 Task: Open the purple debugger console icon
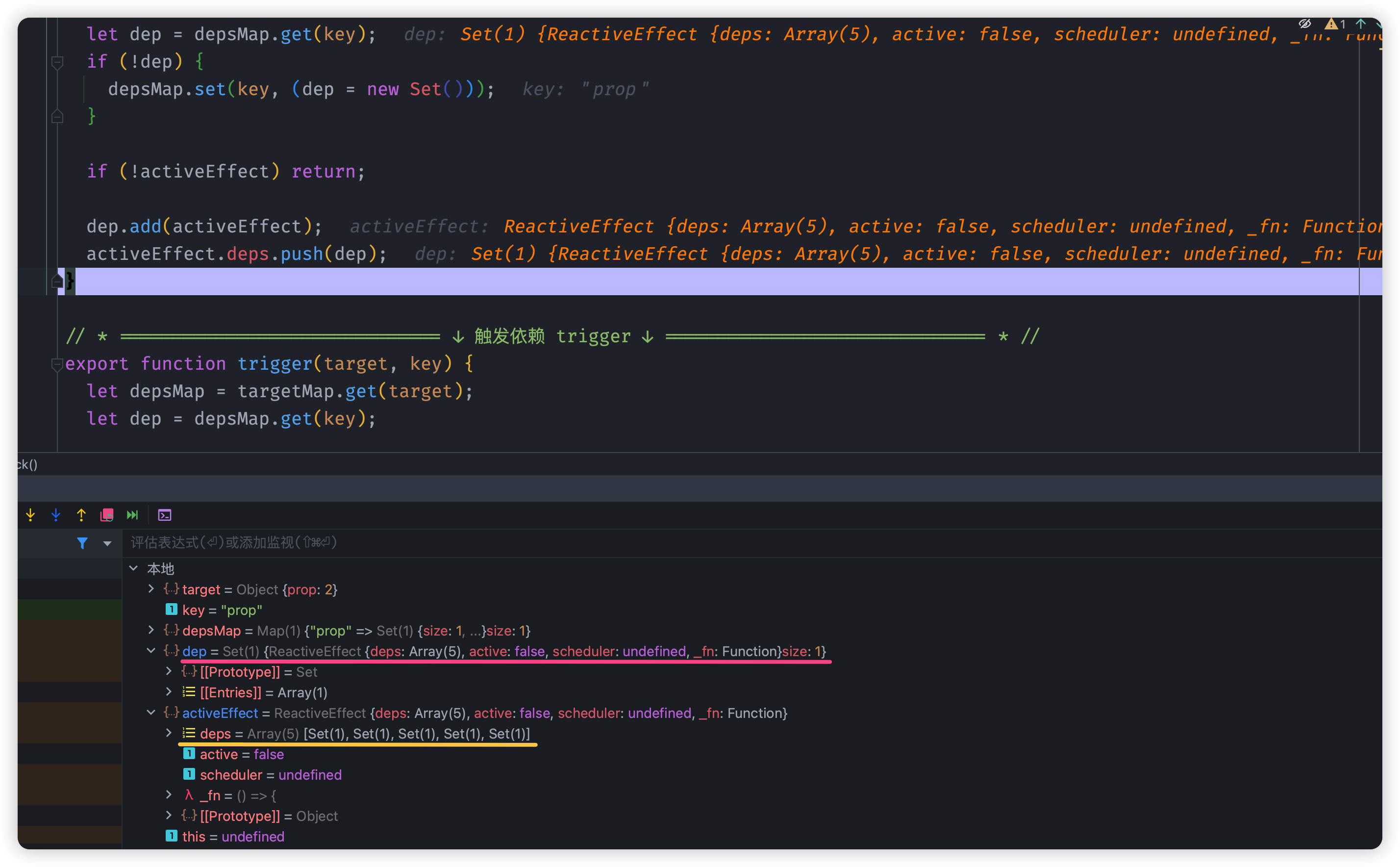[x=165, y=515]
